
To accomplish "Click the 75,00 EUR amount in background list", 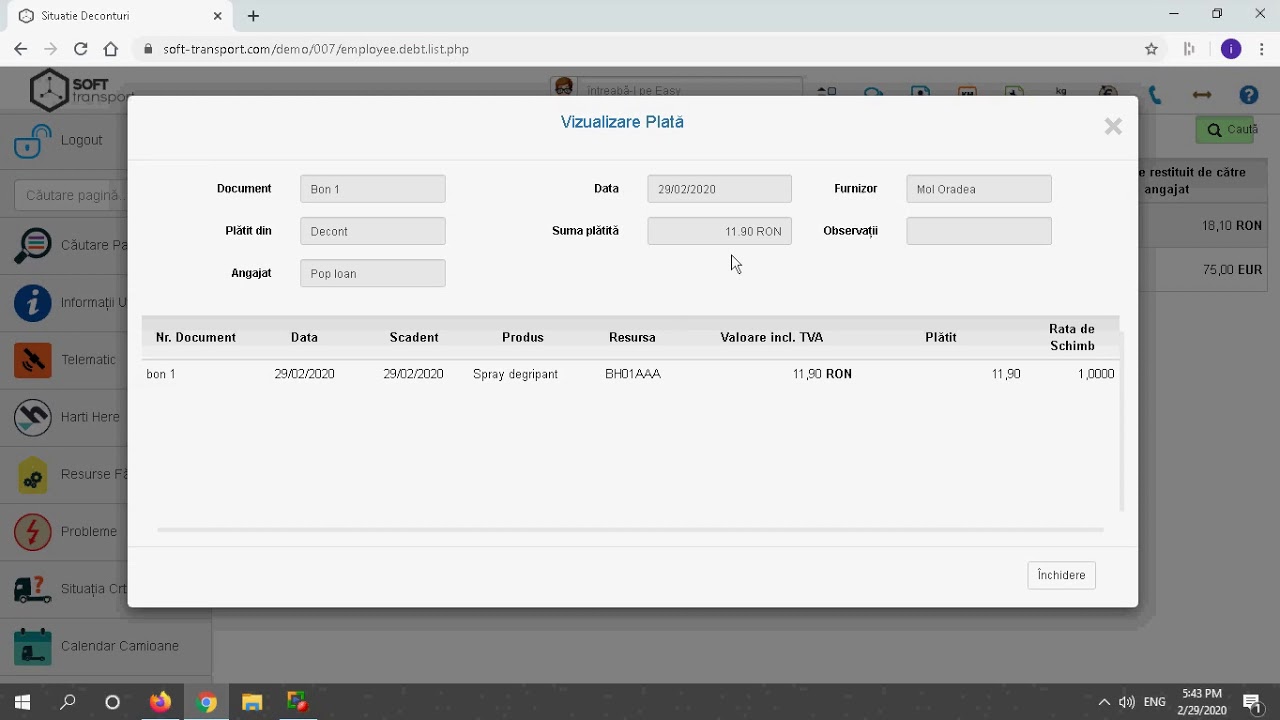I will pos(1232,270).
